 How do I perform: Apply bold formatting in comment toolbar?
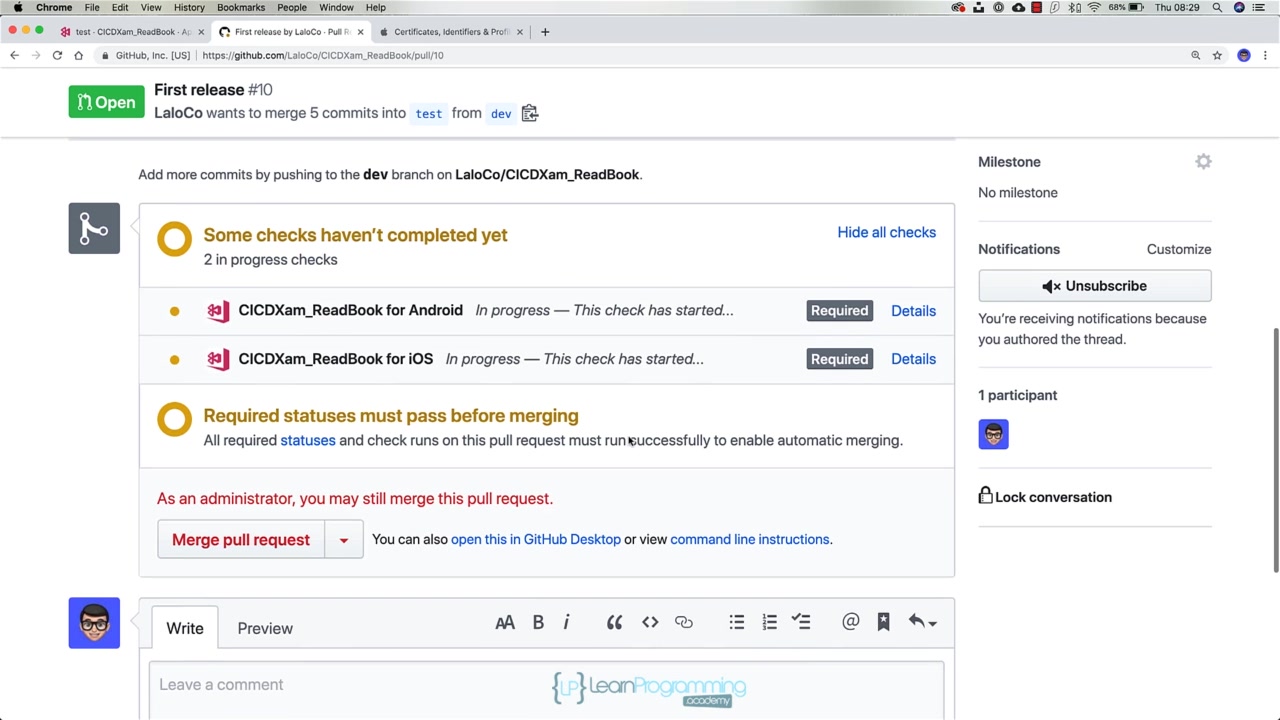(538, 622)
